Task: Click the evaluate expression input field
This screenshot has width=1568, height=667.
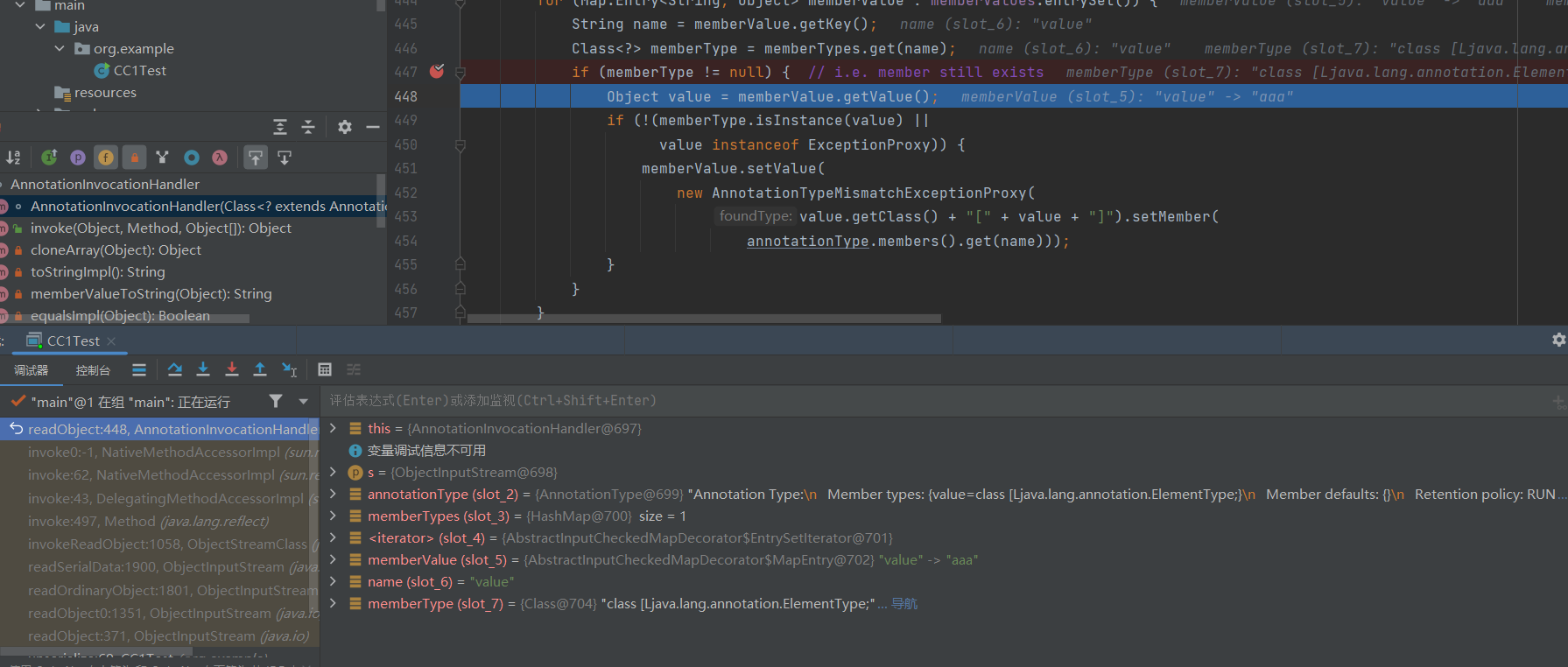Action: tap(875, 401)
